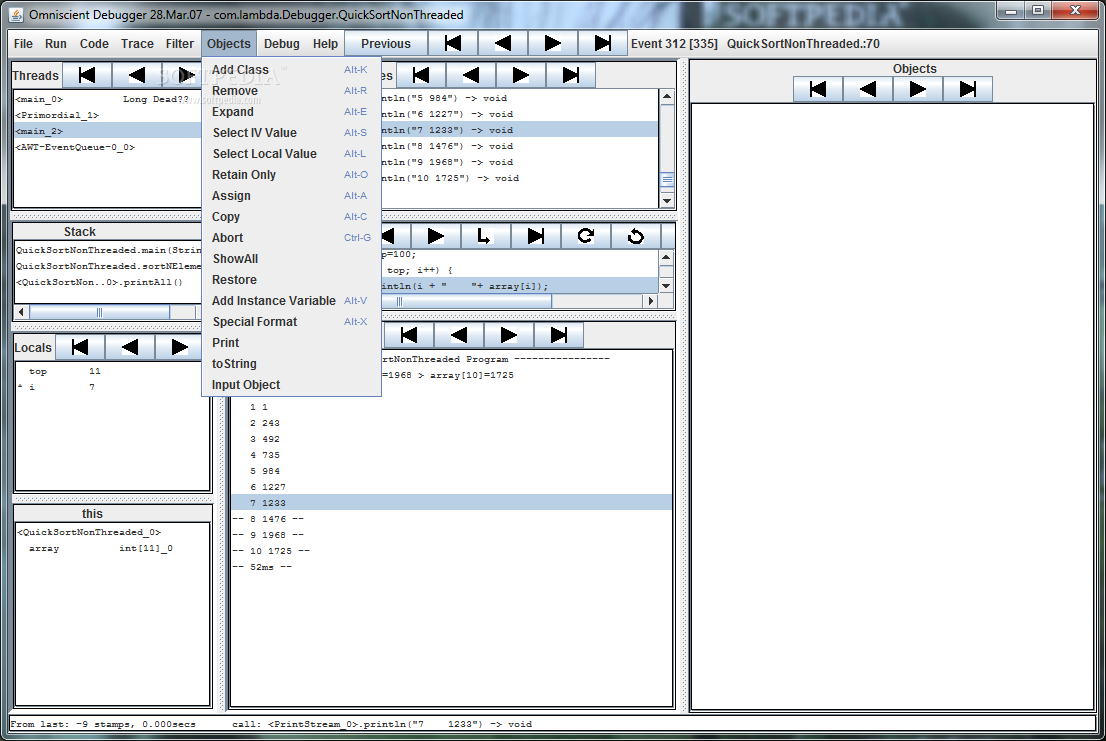Click the step-into L-shaped arrow in code toolbar
The image size is (1106, 741).
[x=485, y=236]
